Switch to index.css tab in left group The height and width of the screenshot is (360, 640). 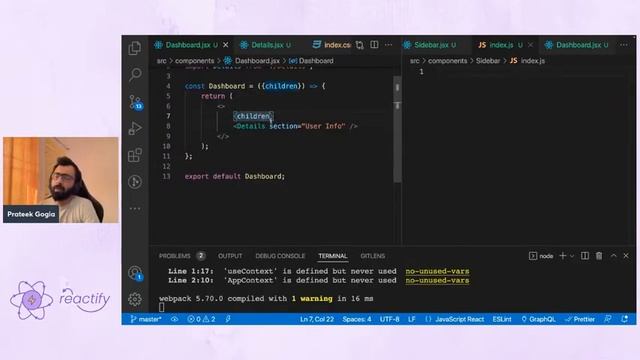click(331, 45)
